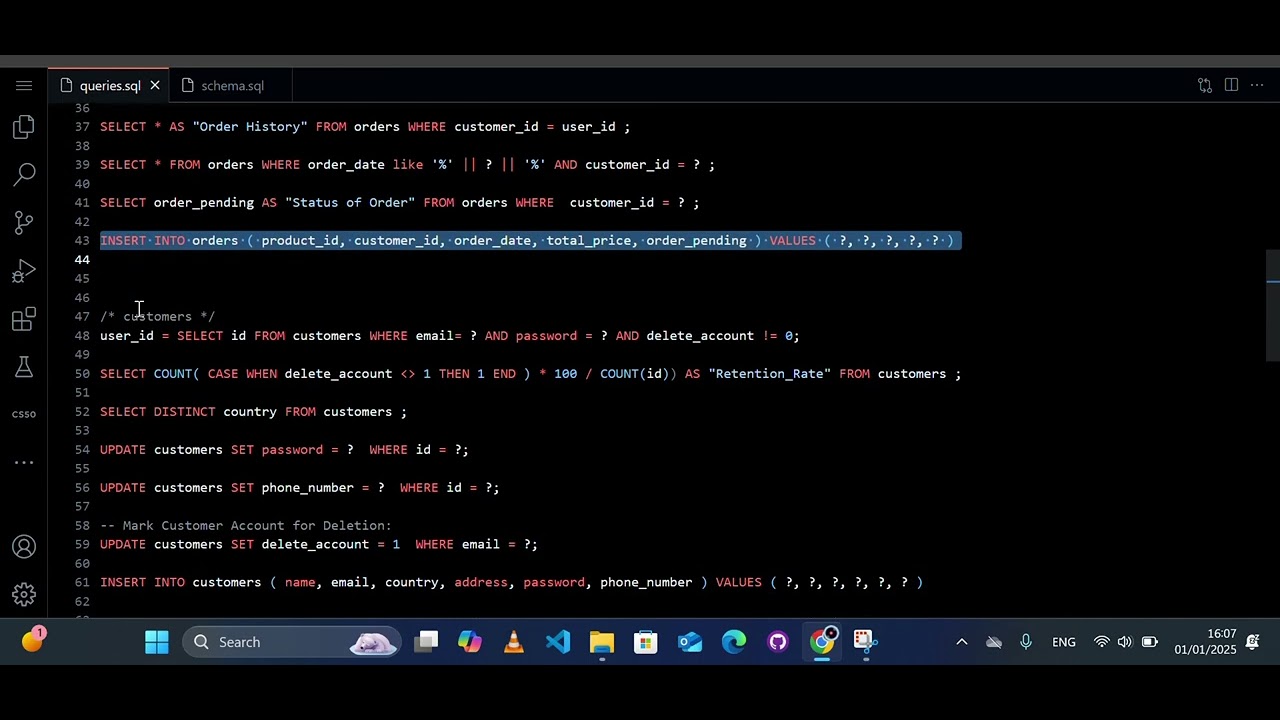
Task: Open the Testing flask view
Action: 24,367
